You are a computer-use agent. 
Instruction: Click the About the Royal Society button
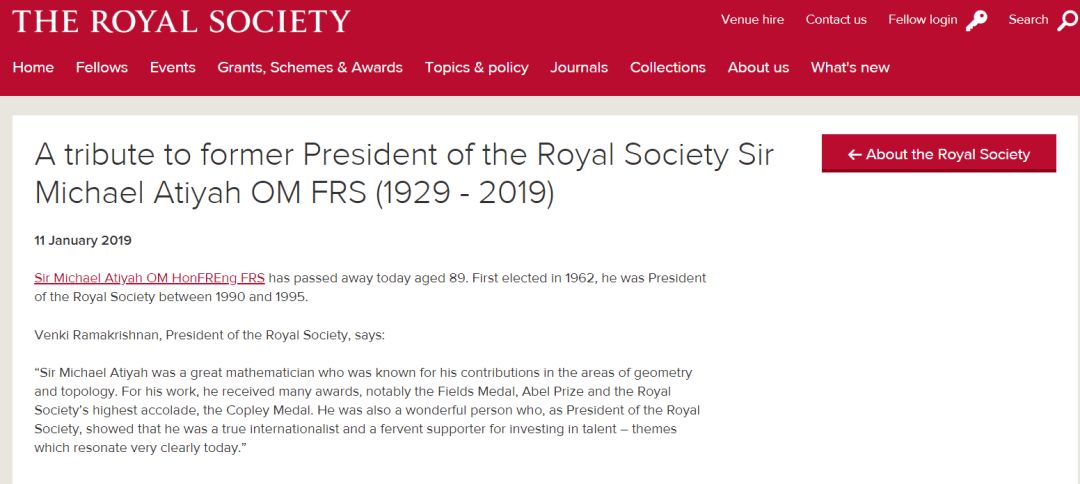click(938, 154)
